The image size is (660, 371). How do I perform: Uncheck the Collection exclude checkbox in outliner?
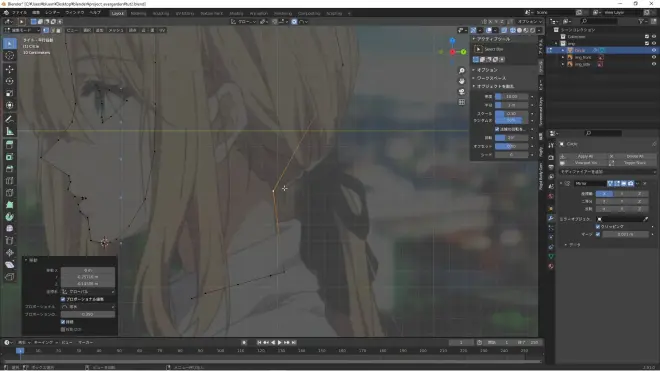coord(647,37)
